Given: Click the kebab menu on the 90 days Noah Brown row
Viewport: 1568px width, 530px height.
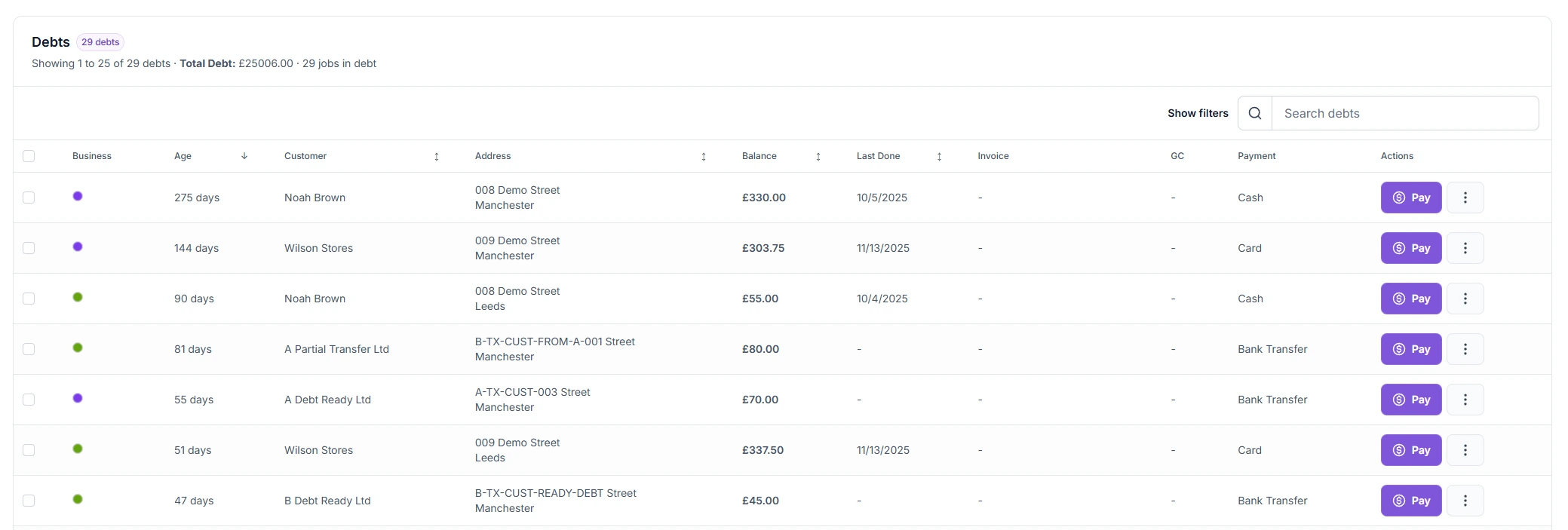Looking at the screenshot, I should pos(1465,298).
